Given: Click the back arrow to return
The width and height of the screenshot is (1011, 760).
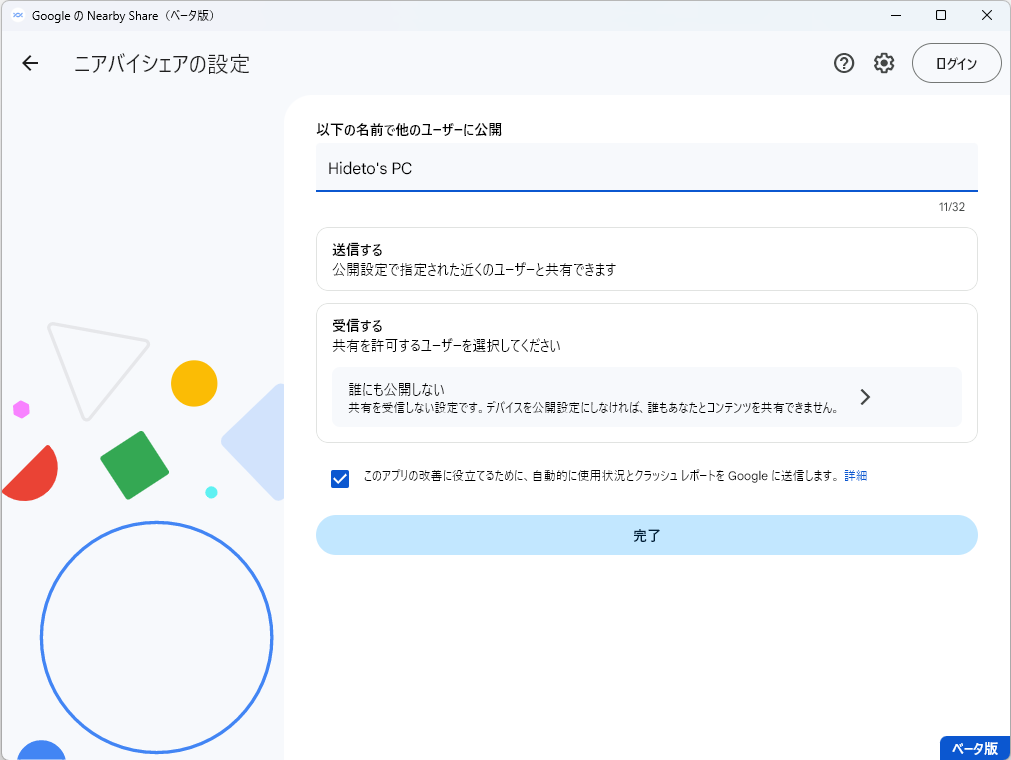Looking at the screenshot, I should pos(30,63).
